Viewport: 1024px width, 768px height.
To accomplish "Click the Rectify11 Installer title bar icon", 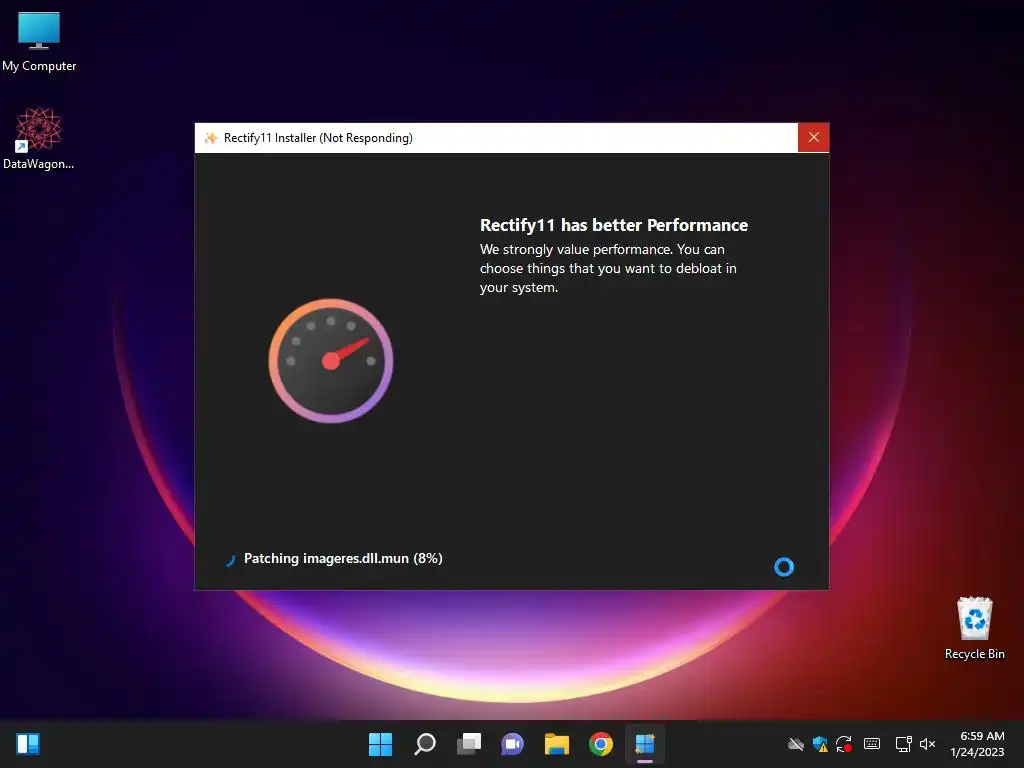I will 210,138.
